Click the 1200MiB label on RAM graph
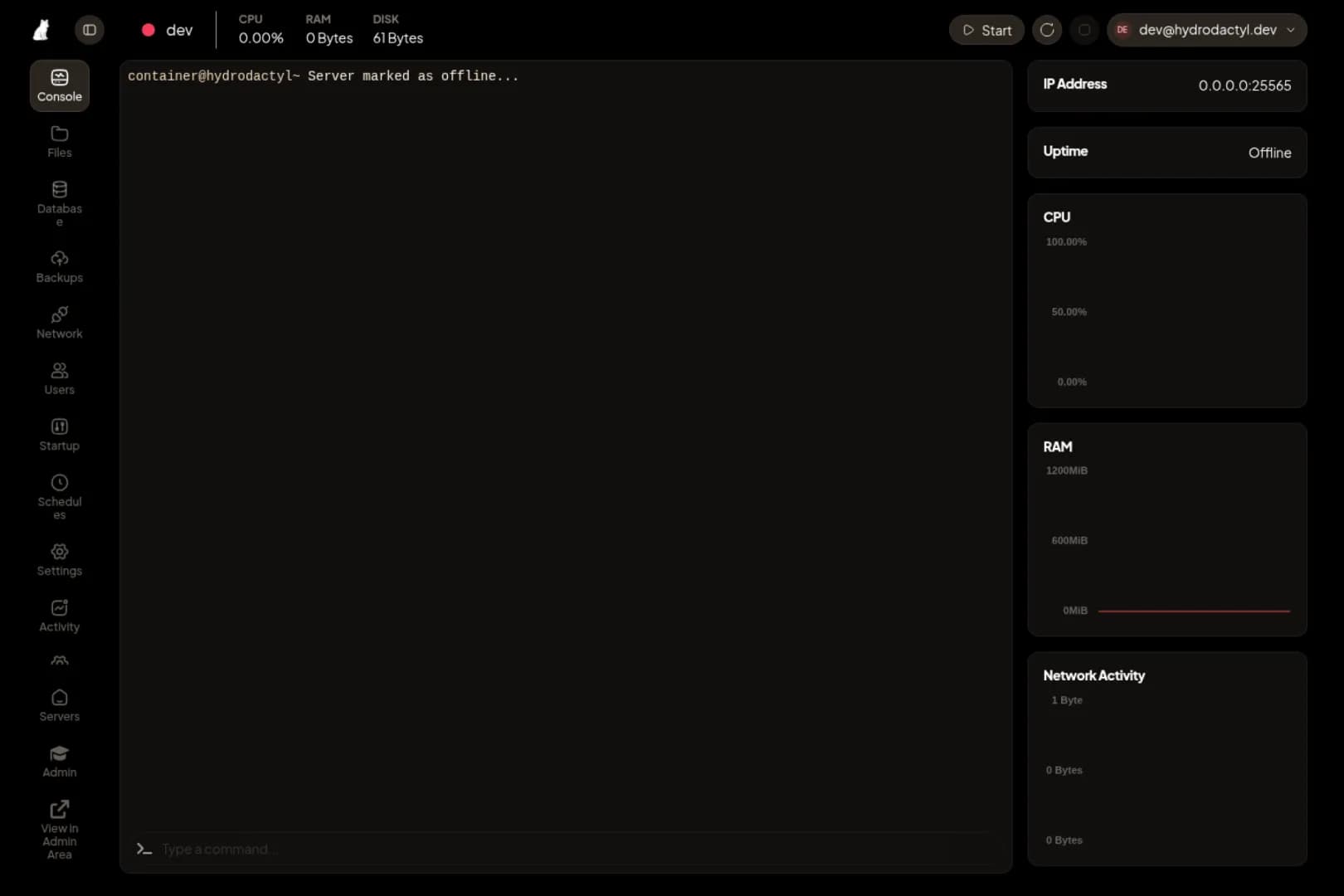Screen dimensions: 1344x896 (1066, 470)
